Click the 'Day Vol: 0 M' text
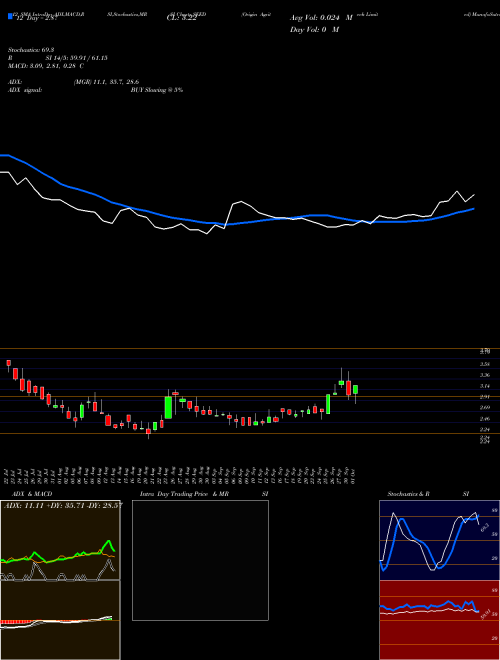Image resolution: width=500 pixels, height=660 pixels. coord(314,30)
